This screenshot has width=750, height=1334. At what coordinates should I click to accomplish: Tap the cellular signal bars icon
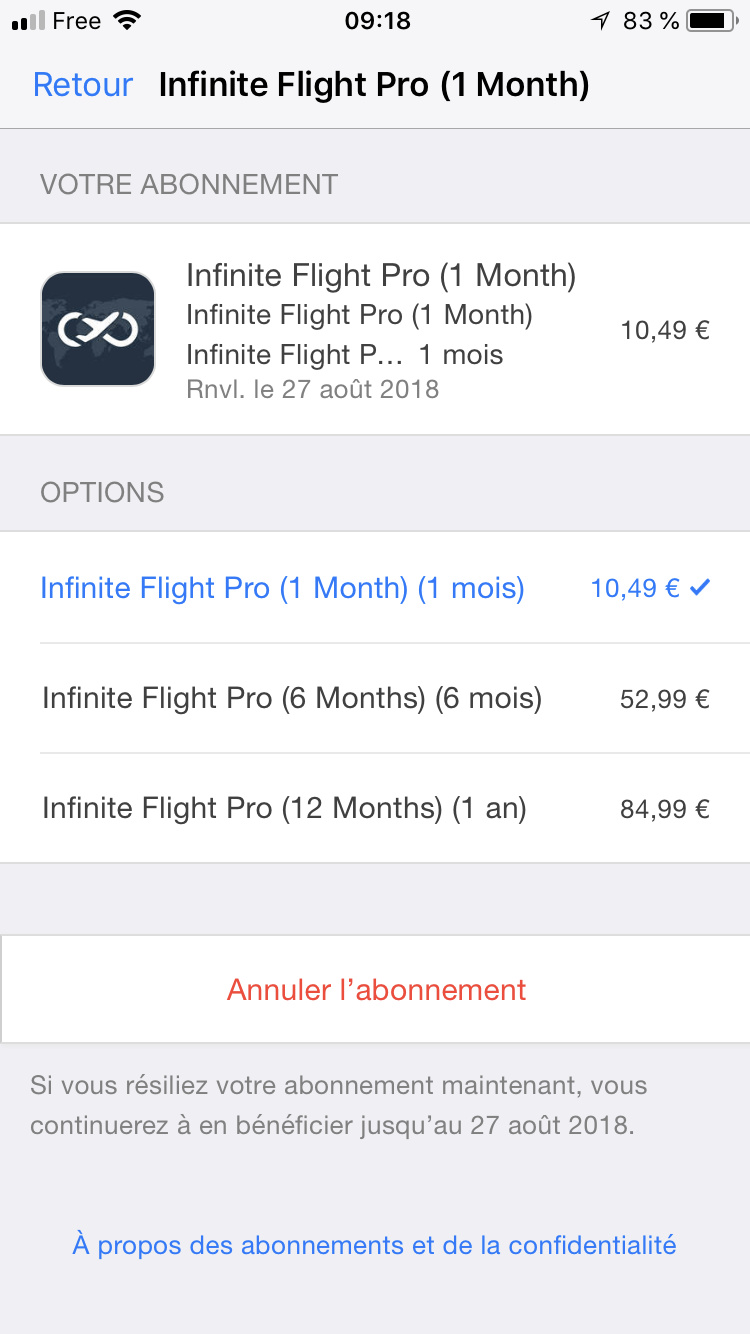pyautogui.click(x=29, y=21)
